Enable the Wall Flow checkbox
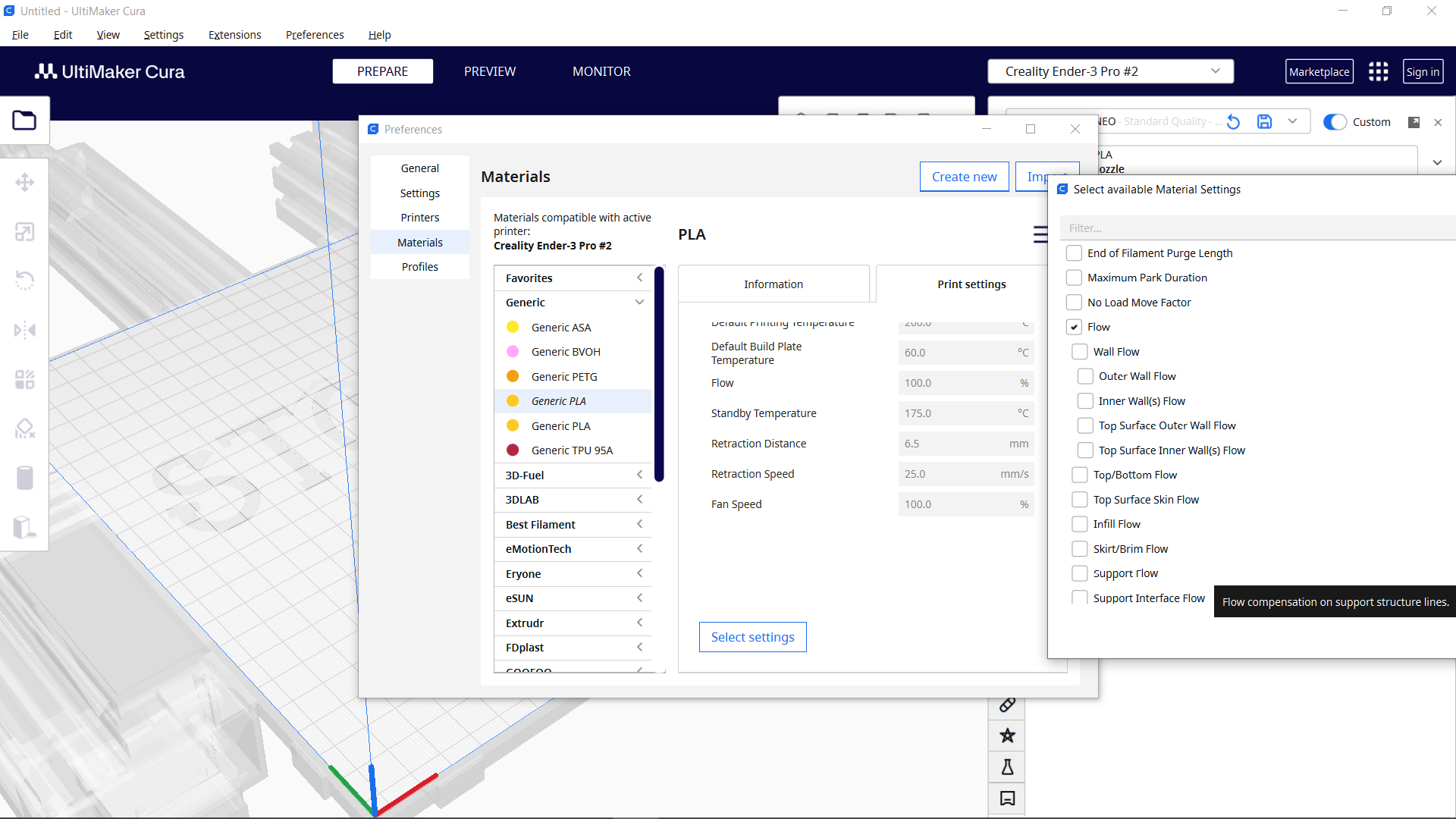The height and width of the screenshot is (819, 1456). click(x=1080, y=351)
